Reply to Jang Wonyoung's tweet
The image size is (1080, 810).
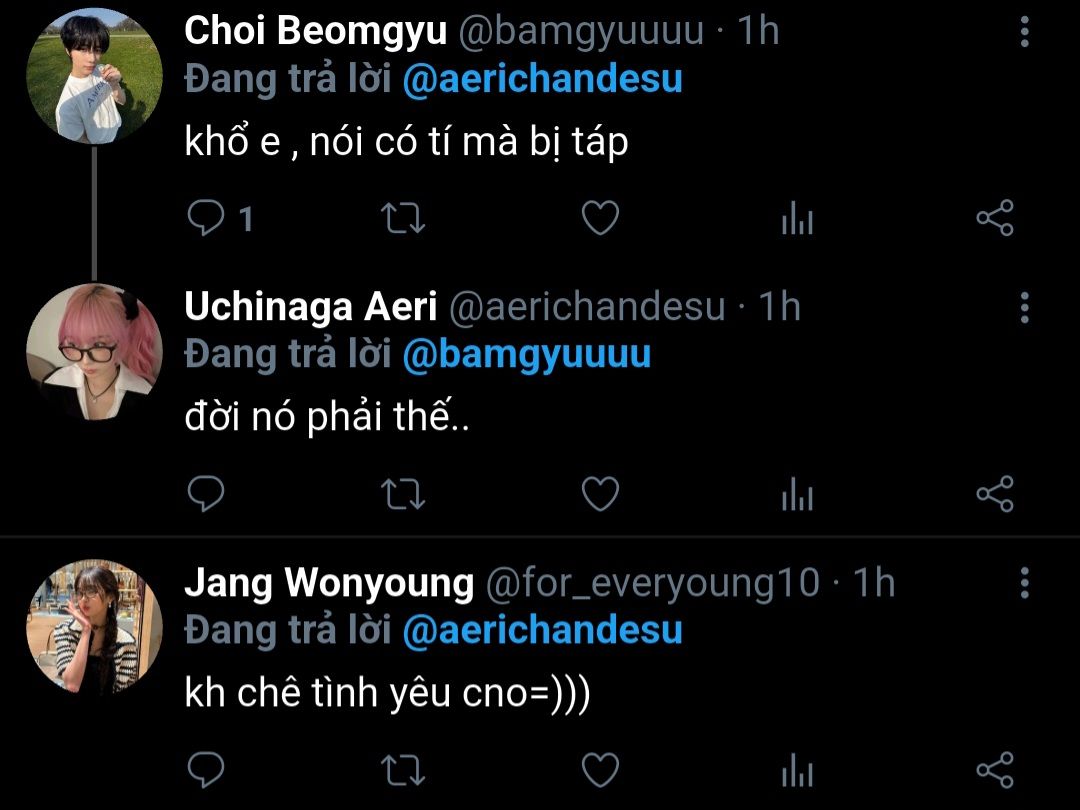click(x=207, y=769)
